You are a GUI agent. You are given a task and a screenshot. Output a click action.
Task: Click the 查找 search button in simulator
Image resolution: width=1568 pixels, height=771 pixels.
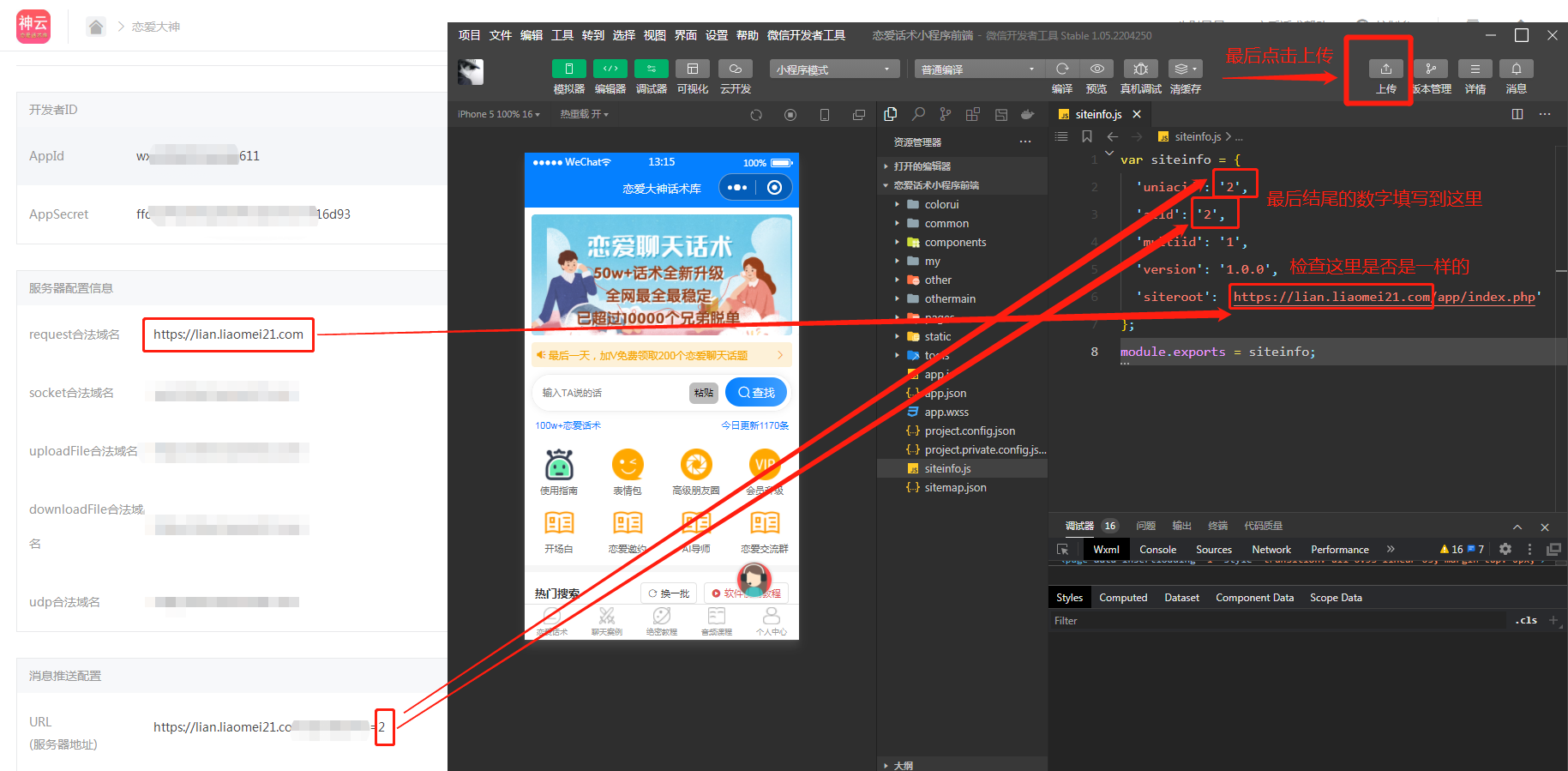click(x=756, y=392)
